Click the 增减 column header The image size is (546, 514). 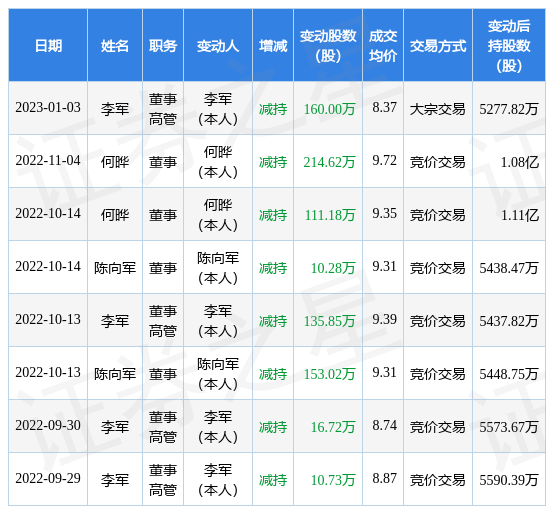tap(273, 46)
